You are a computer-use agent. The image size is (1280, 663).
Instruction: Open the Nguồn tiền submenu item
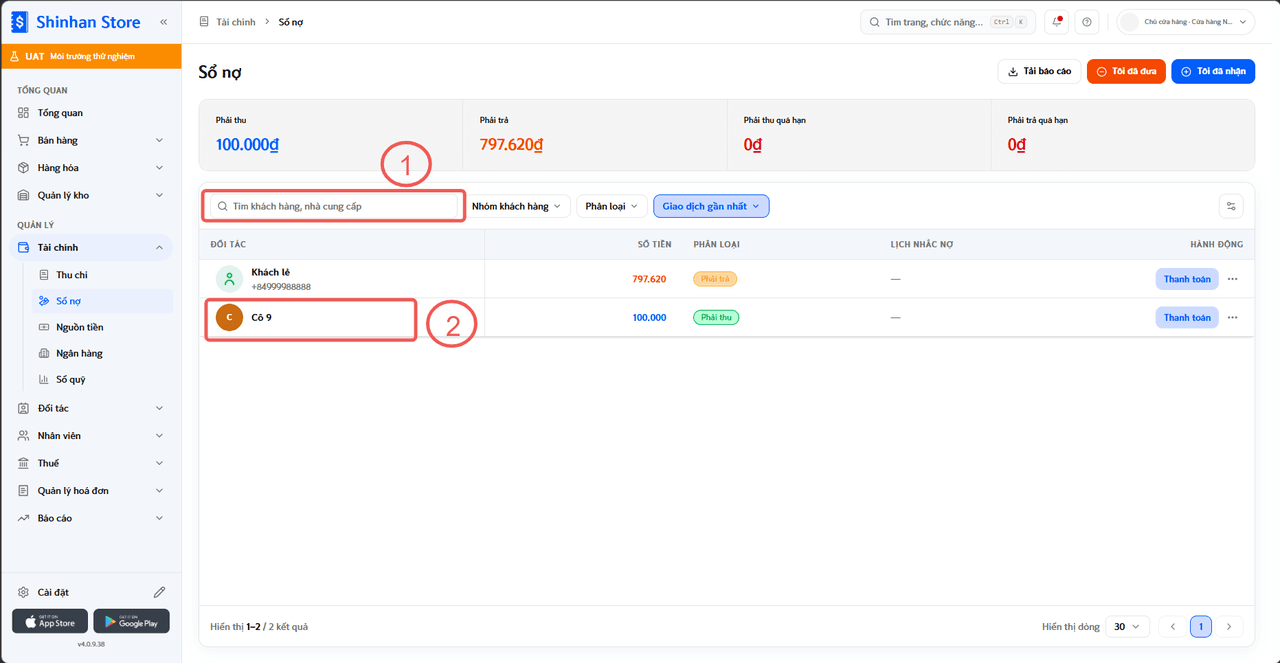[101, 327]
